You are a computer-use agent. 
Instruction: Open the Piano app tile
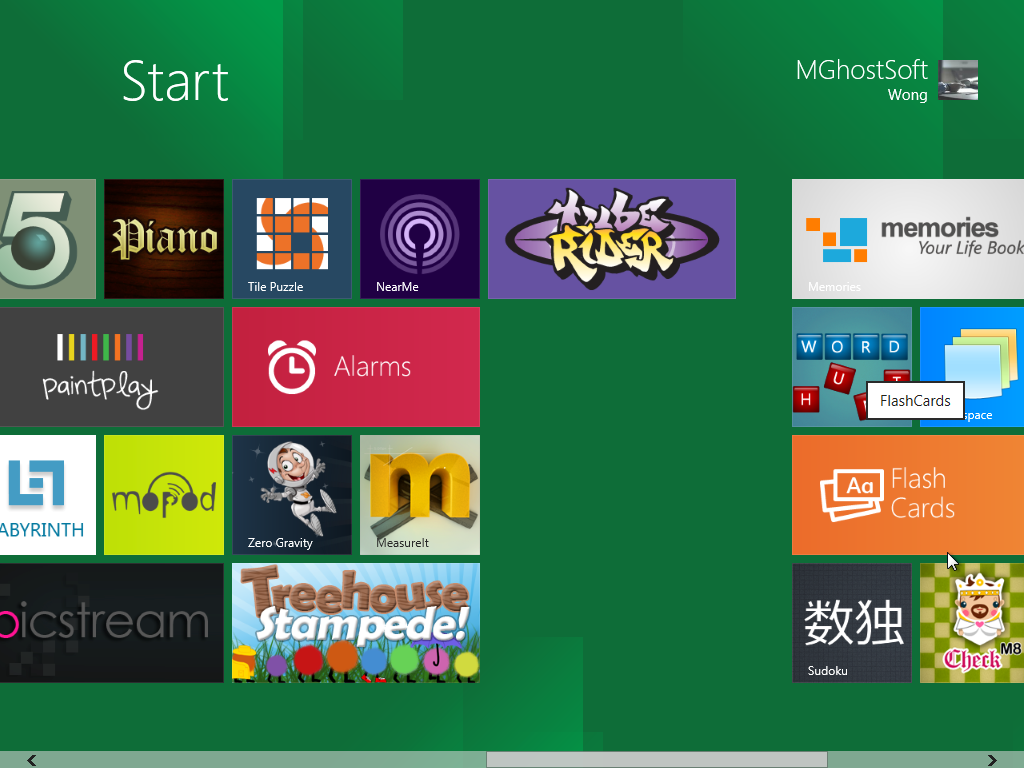pyautogui.click(x=164, y=239)
